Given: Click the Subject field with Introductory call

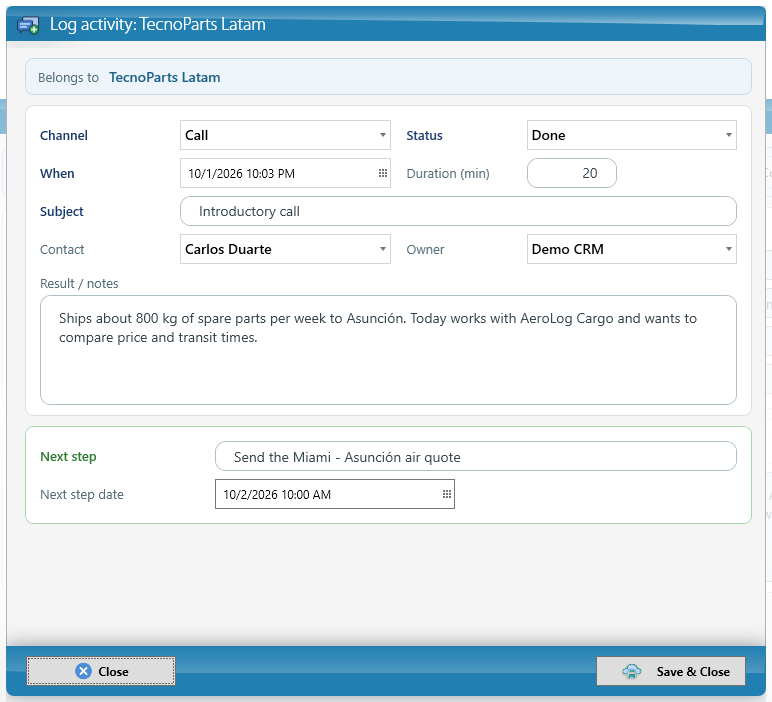Looking at the screenshot, I should tap(458, 211).
